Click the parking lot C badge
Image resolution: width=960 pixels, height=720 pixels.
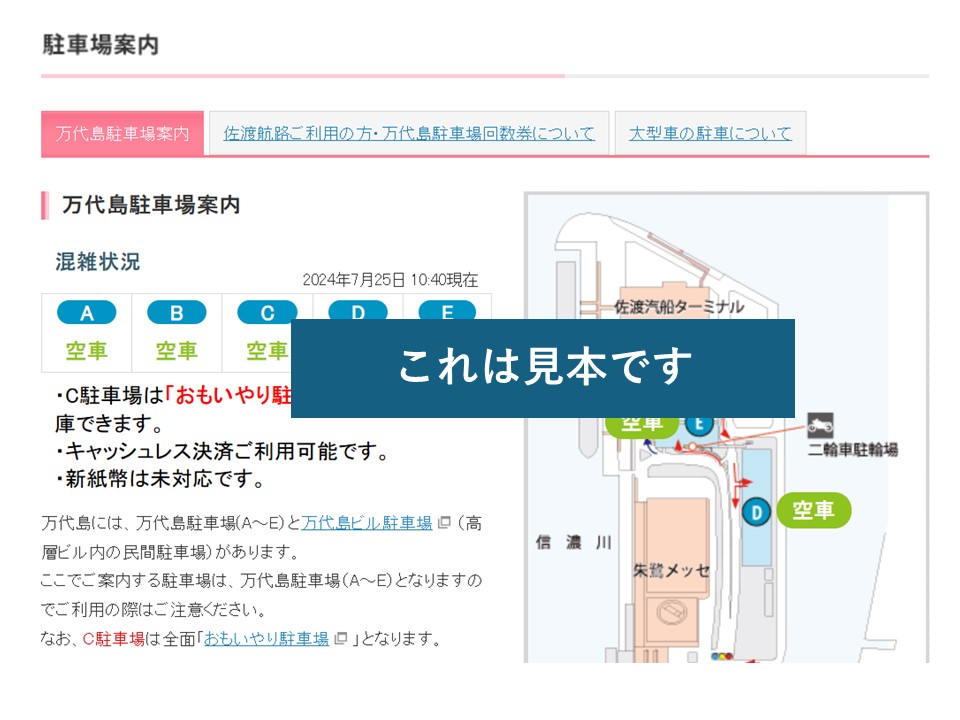(x=265, y=313)
